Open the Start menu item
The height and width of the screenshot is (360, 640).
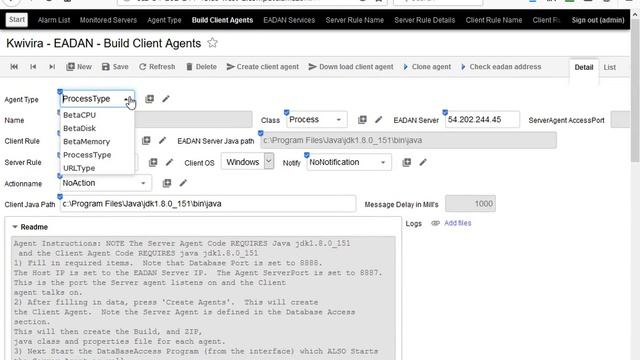pos(17,20)
